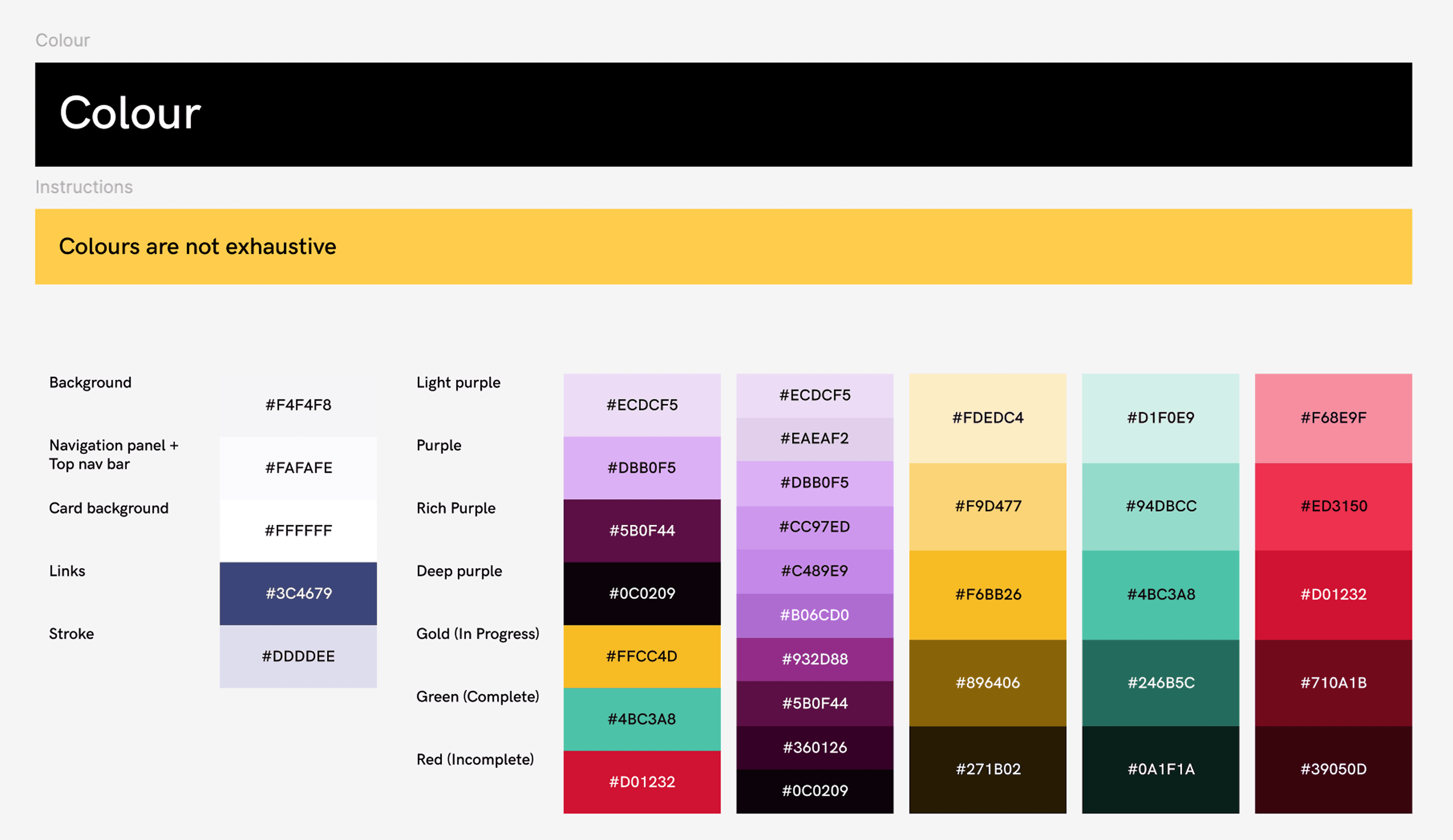1453x840 pixels.
Task: Click the #ED3150 red swatch
Action: point(1333,506)
